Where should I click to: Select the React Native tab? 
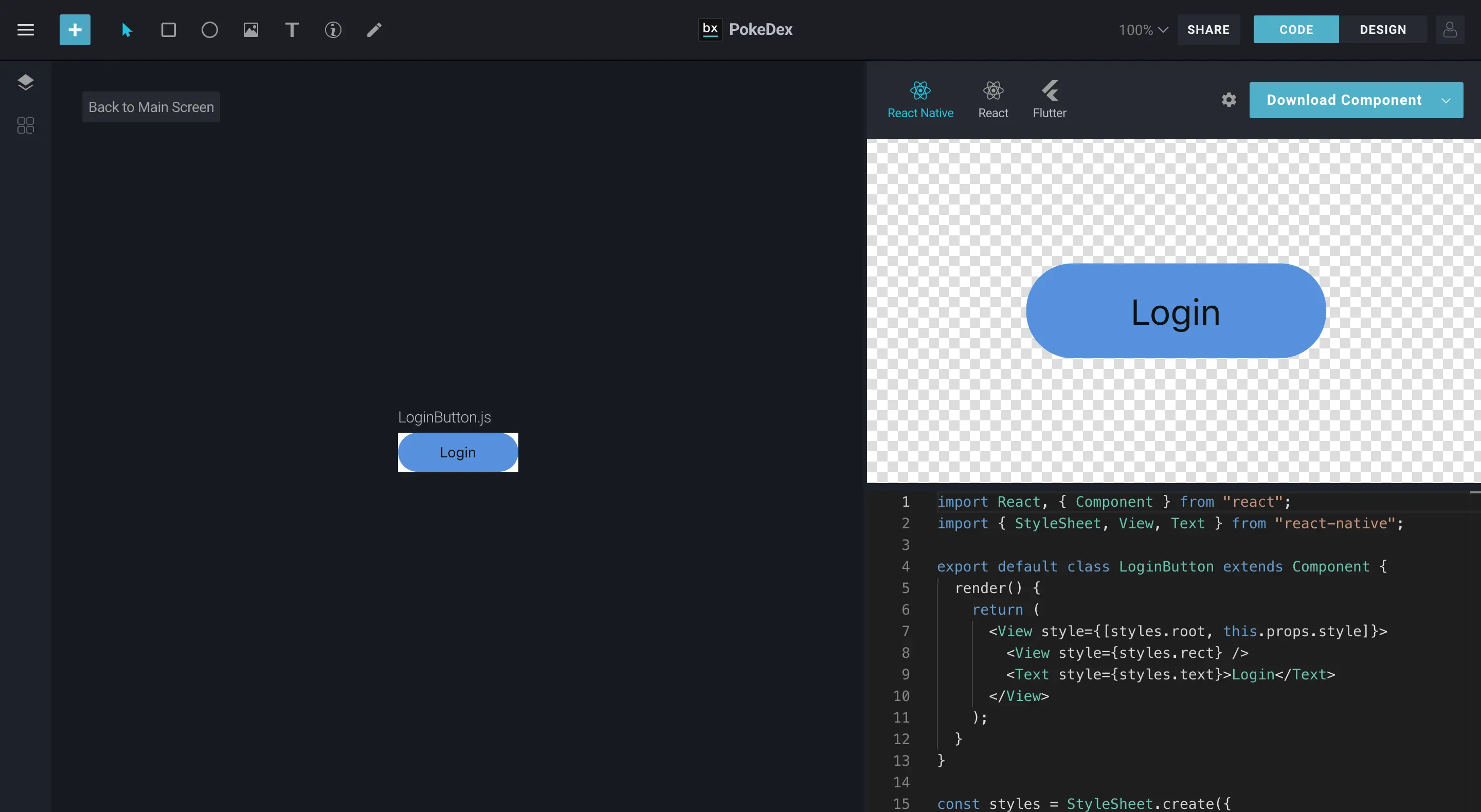coord(920,99)
